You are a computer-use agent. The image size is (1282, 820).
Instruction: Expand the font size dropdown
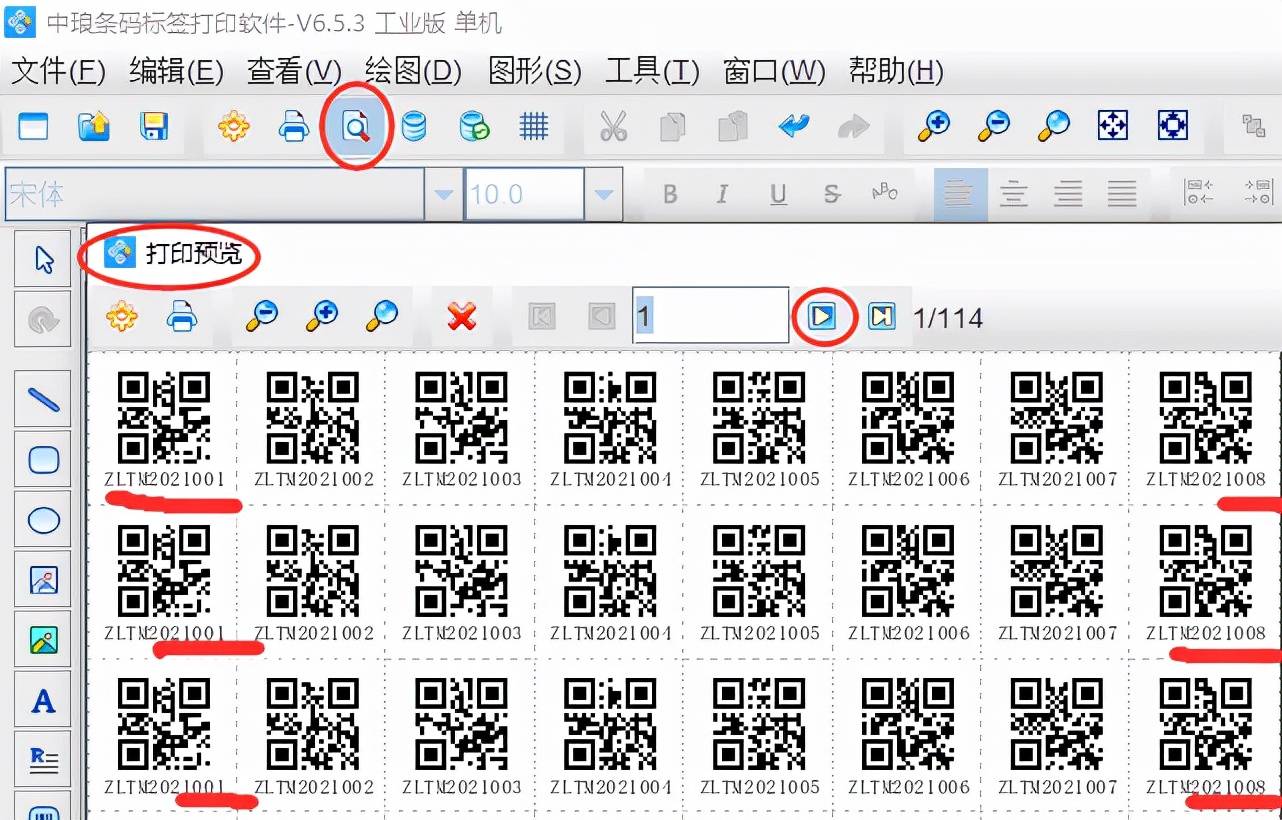pos(603,194)
